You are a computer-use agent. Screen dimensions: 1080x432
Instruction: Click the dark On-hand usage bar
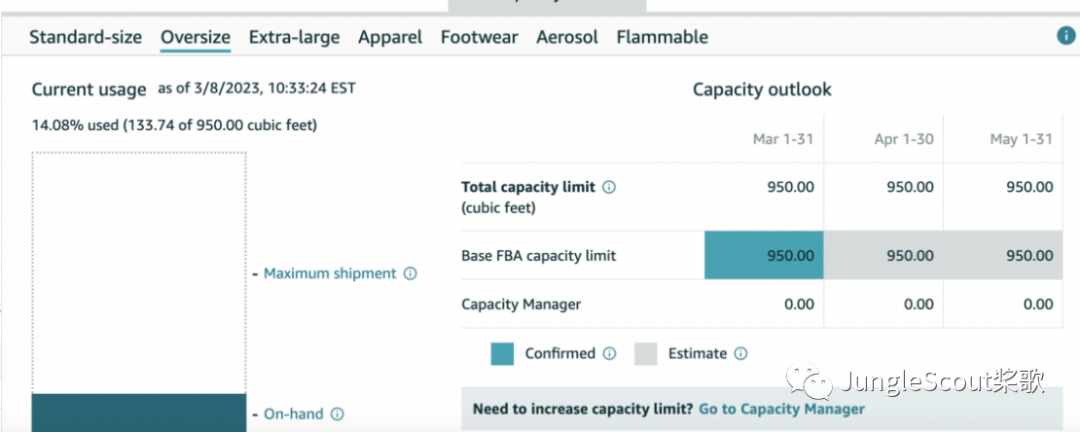pyautogui.click(x=138, y=413)
